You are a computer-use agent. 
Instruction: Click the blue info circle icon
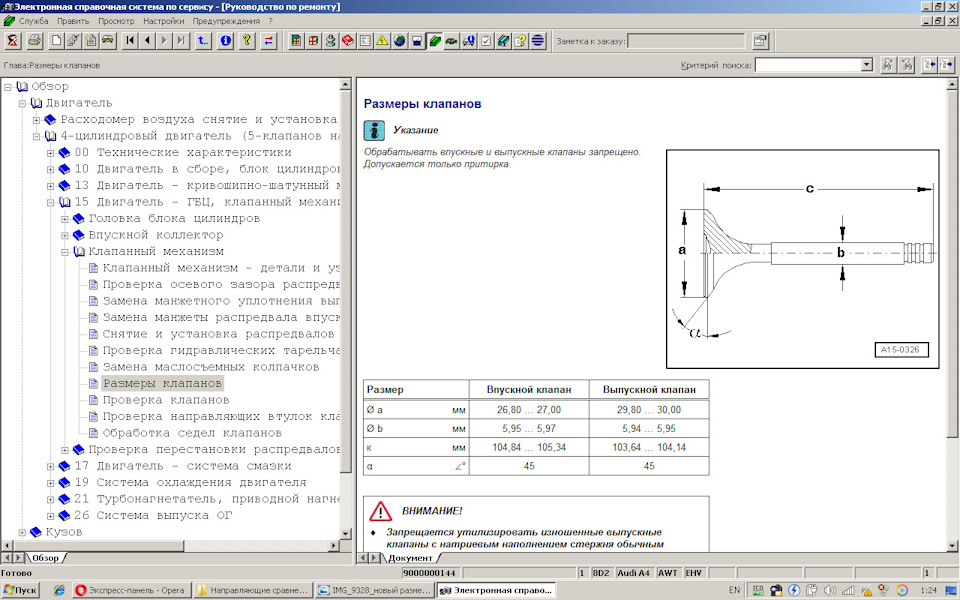point(226,41)
